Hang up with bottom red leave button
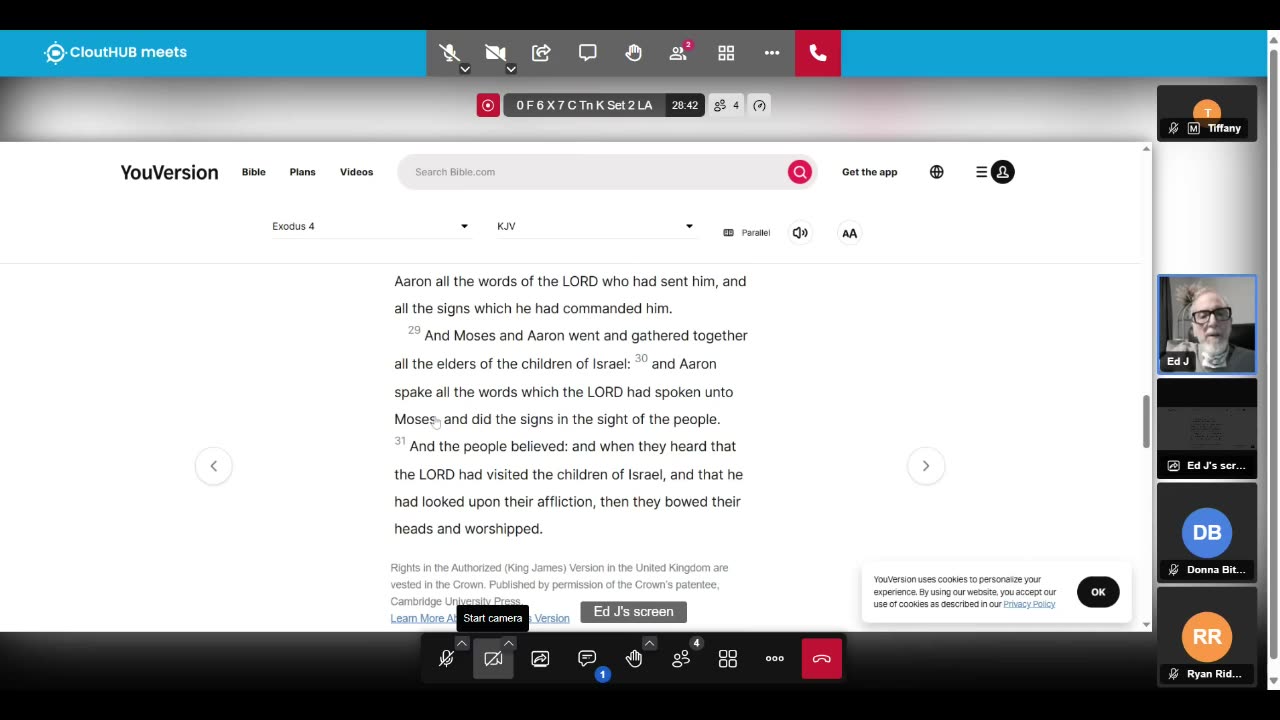 822,659
